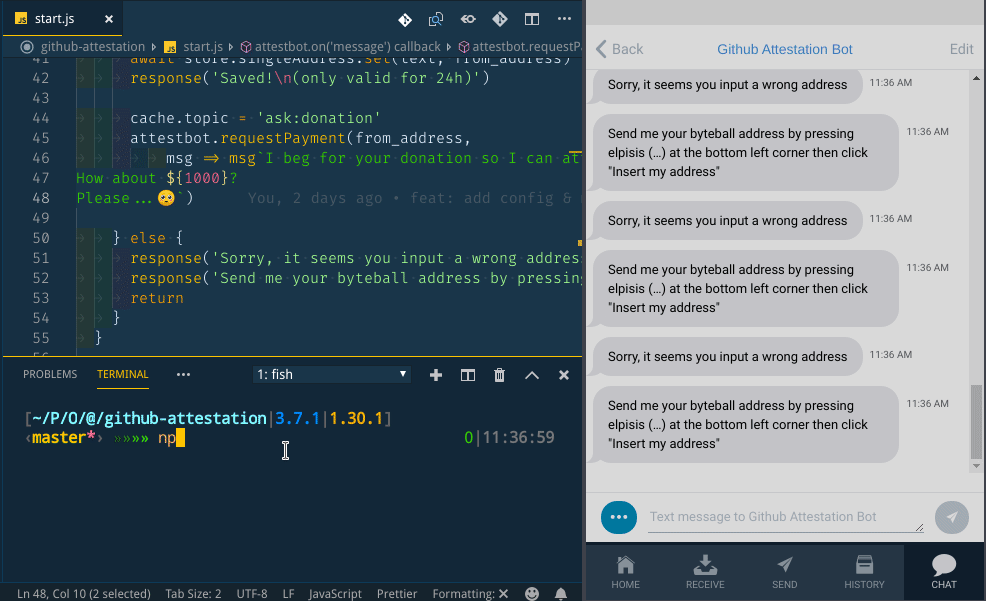The height and width of the screenshot is (601, 986).
Task: Click the Prettier status bar item
Action: (397, 593)
